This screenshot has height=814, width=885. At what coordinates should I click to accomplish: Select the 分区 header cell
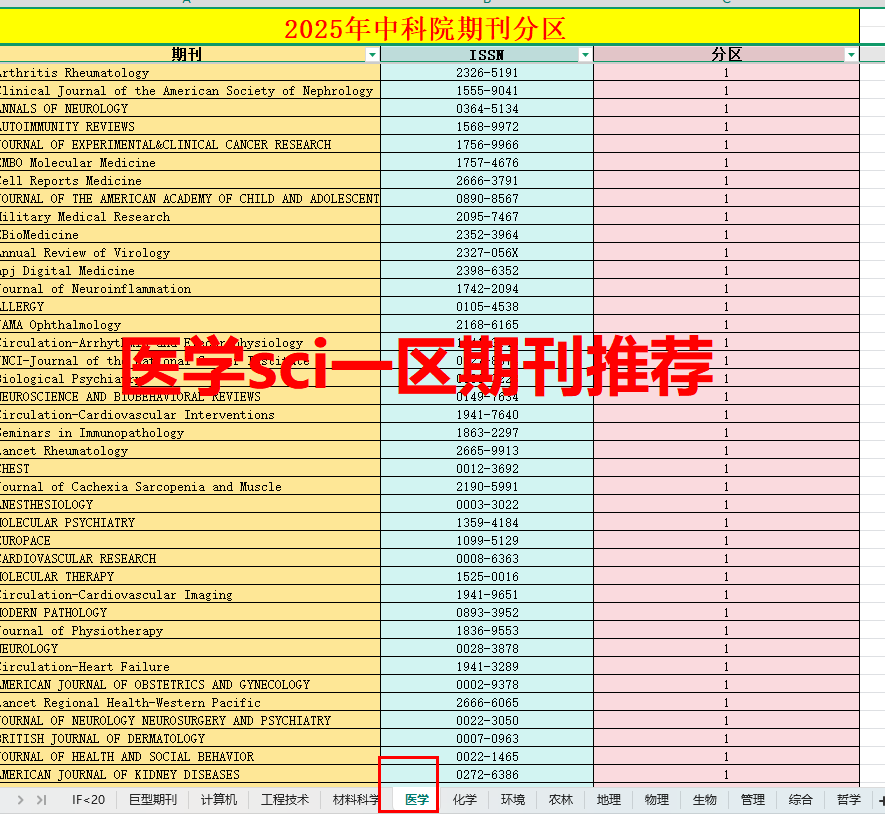tap(726, 55)
